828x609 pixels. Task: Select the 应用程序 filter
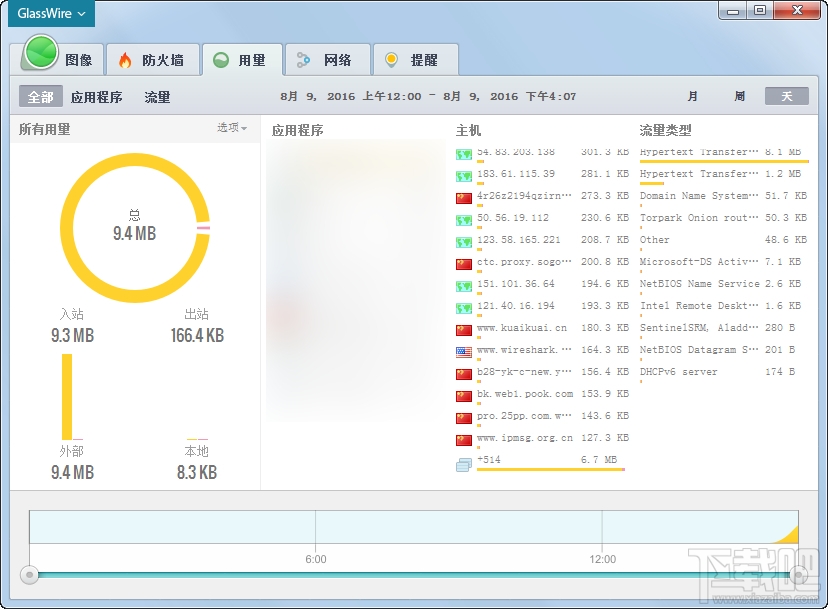[97, 97]
